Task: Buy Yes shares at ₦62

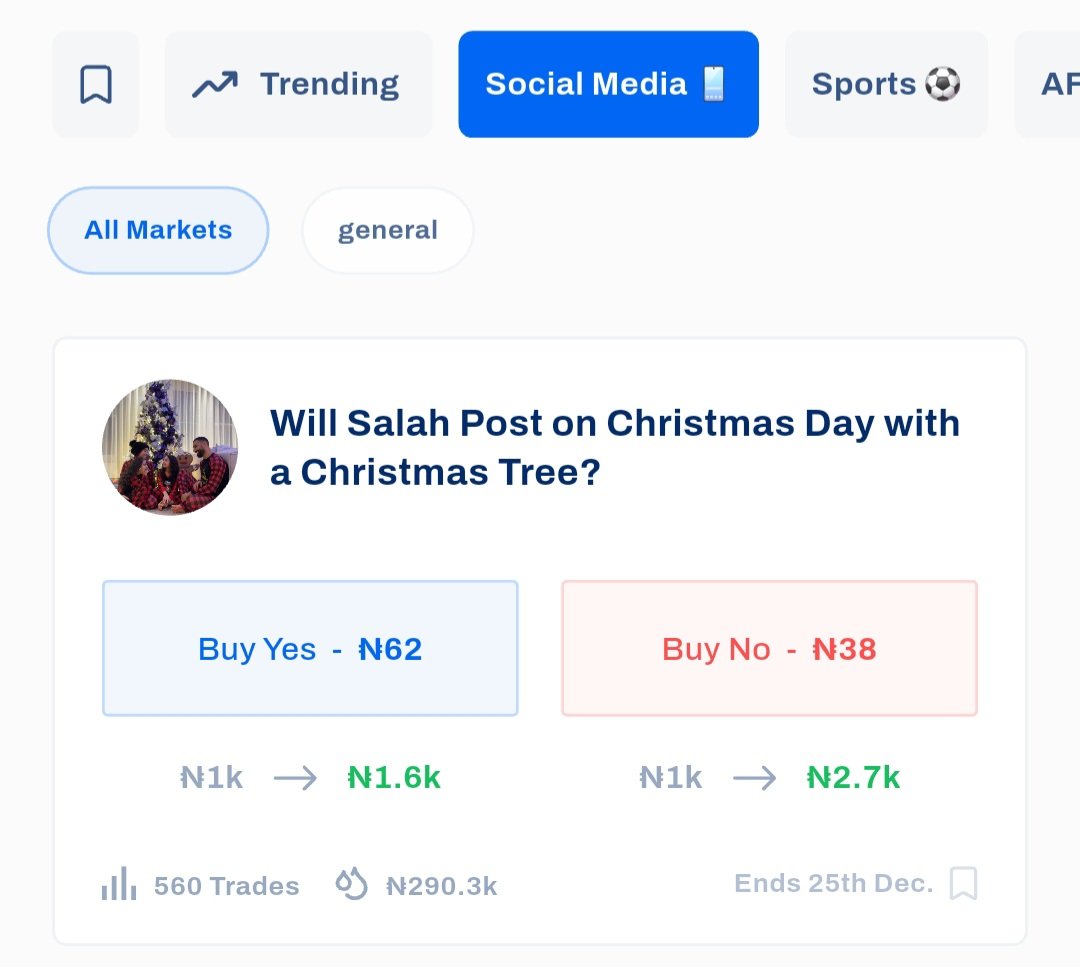Action: 310,648
